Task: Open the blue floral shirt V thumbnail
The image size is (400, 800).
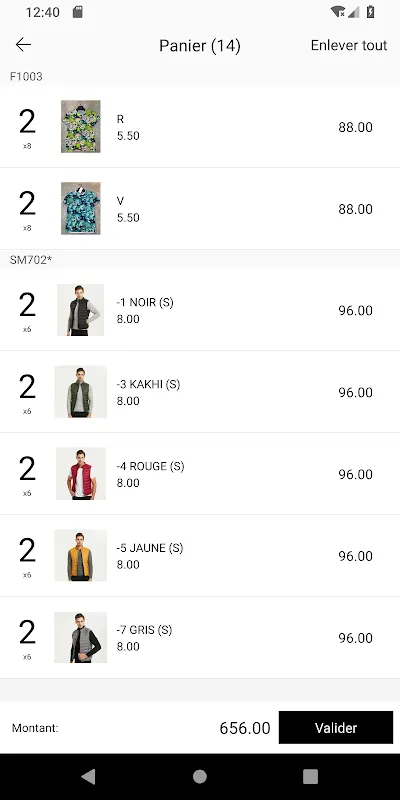Action: pyautogui.click(x=81, y=208)
